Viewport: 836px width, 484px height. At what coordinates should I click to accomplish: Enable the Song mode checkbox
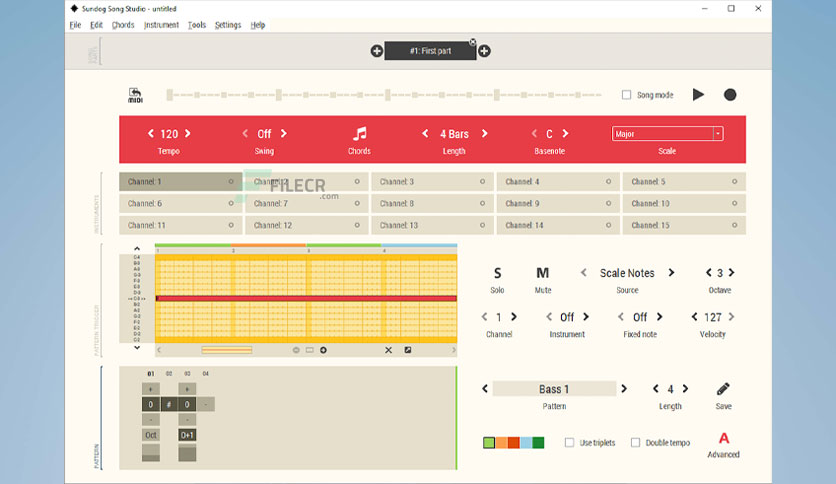626,95
